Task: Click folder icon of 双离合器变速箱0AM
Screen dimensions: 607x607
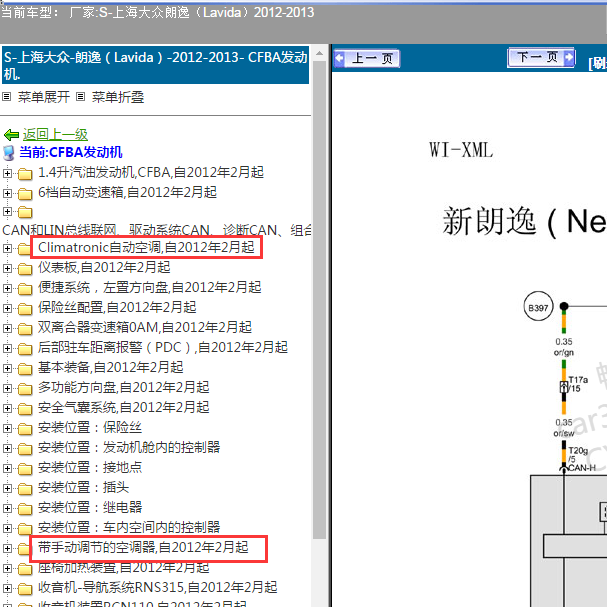Action: click(25, 329)
